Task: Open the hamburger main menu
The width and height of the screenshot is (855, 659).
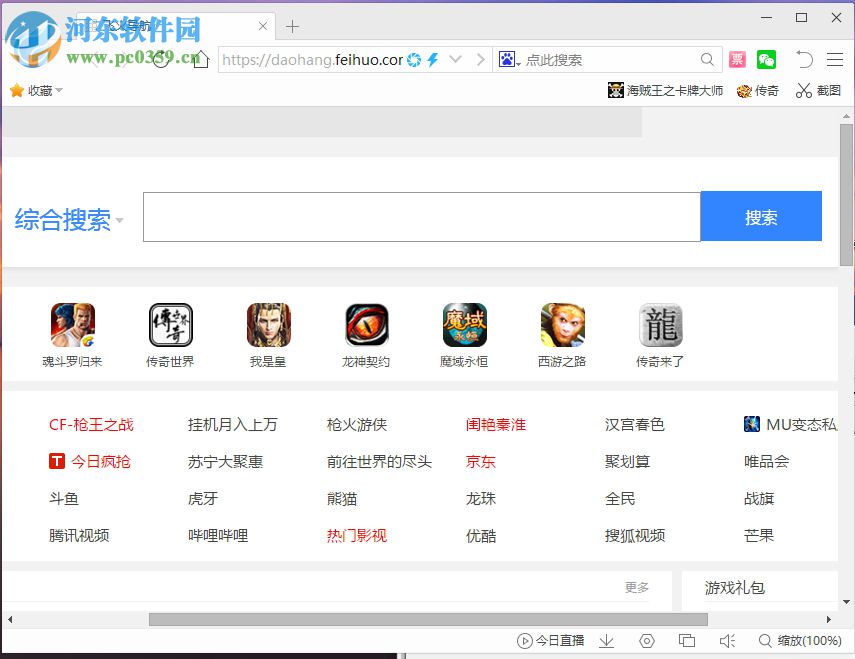Action: point(835,60)
